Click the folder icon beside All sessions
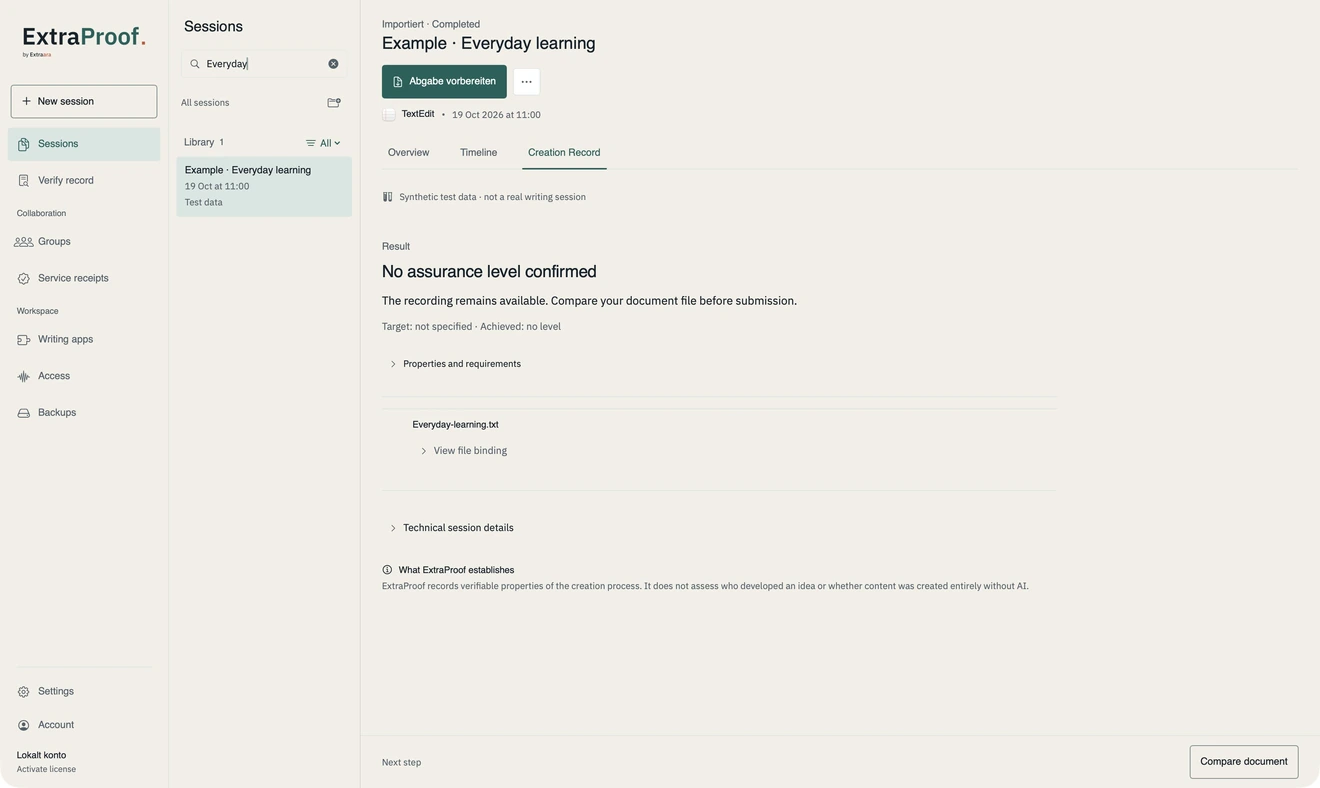This screenshot has height=788, width=1320. 334,103
